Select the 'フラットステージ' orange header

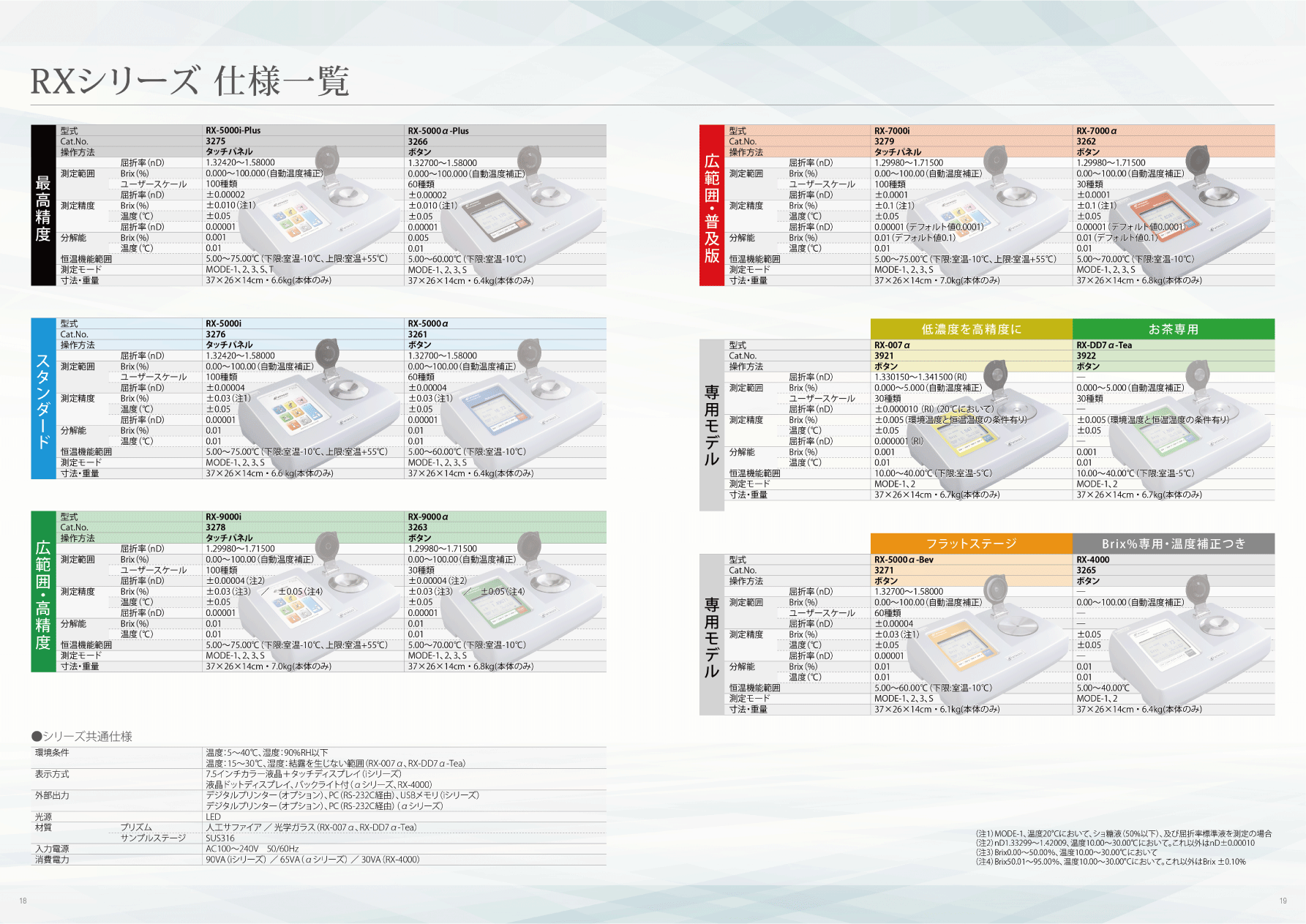pos(972,544)
